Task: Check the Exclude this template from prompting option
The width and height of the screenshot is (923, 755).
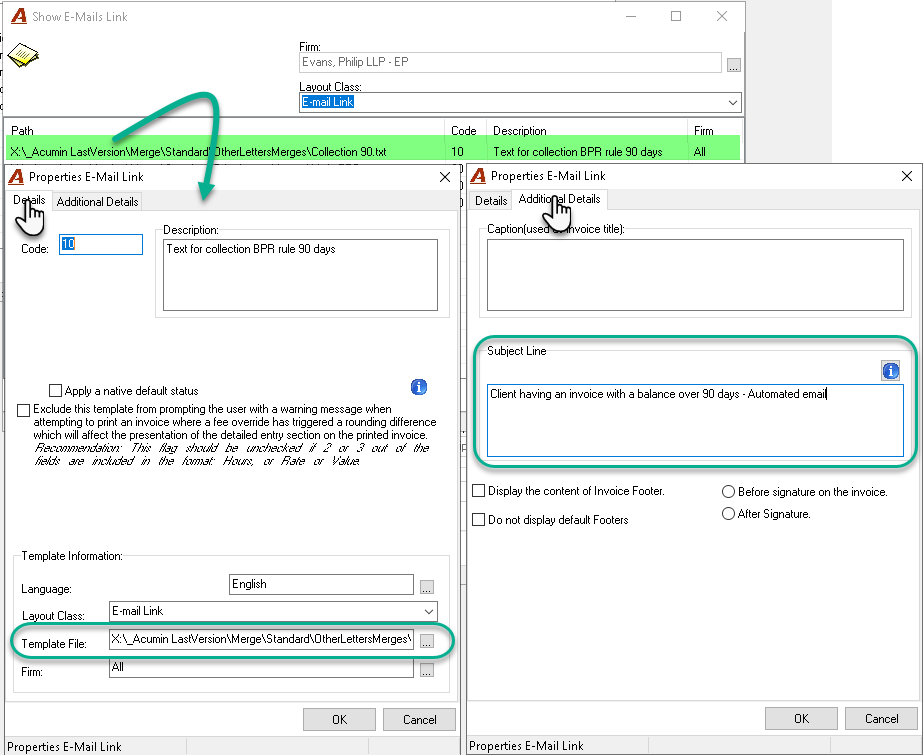Action: pyautogui.click(x=24, y=410)
